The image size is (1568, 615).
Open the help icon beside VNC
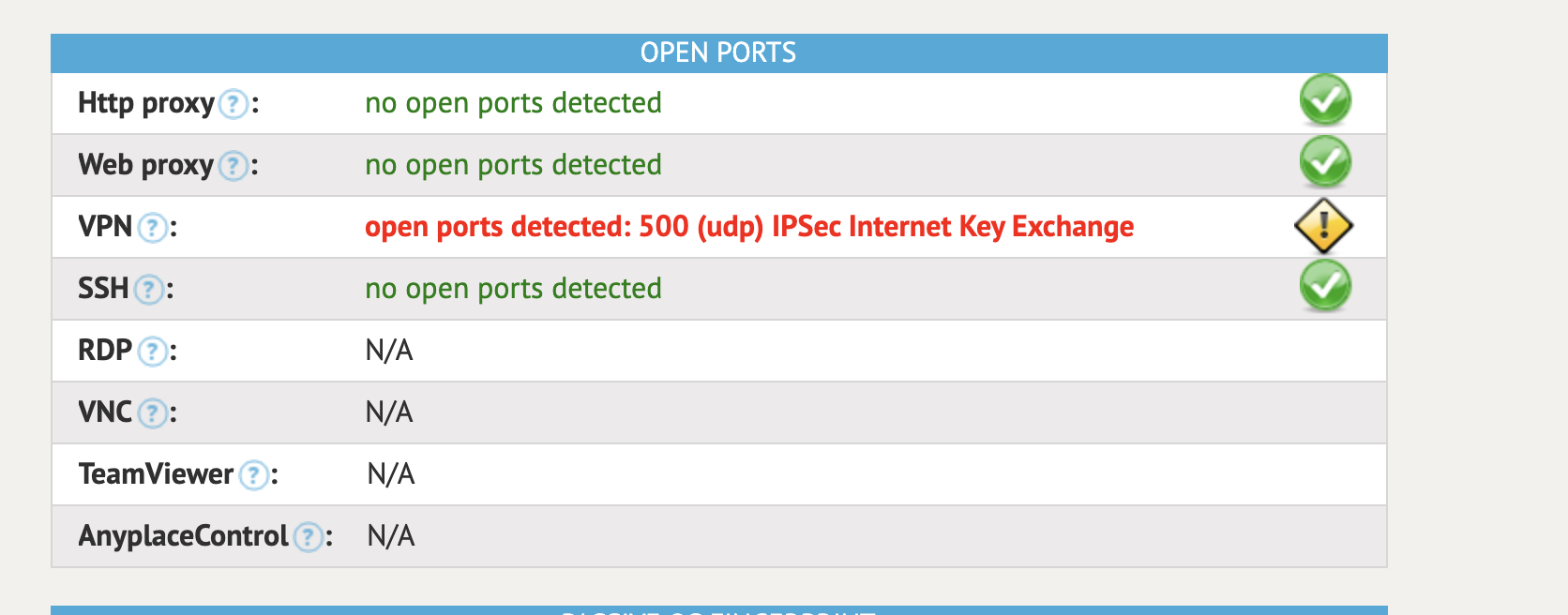click(153, 413)
